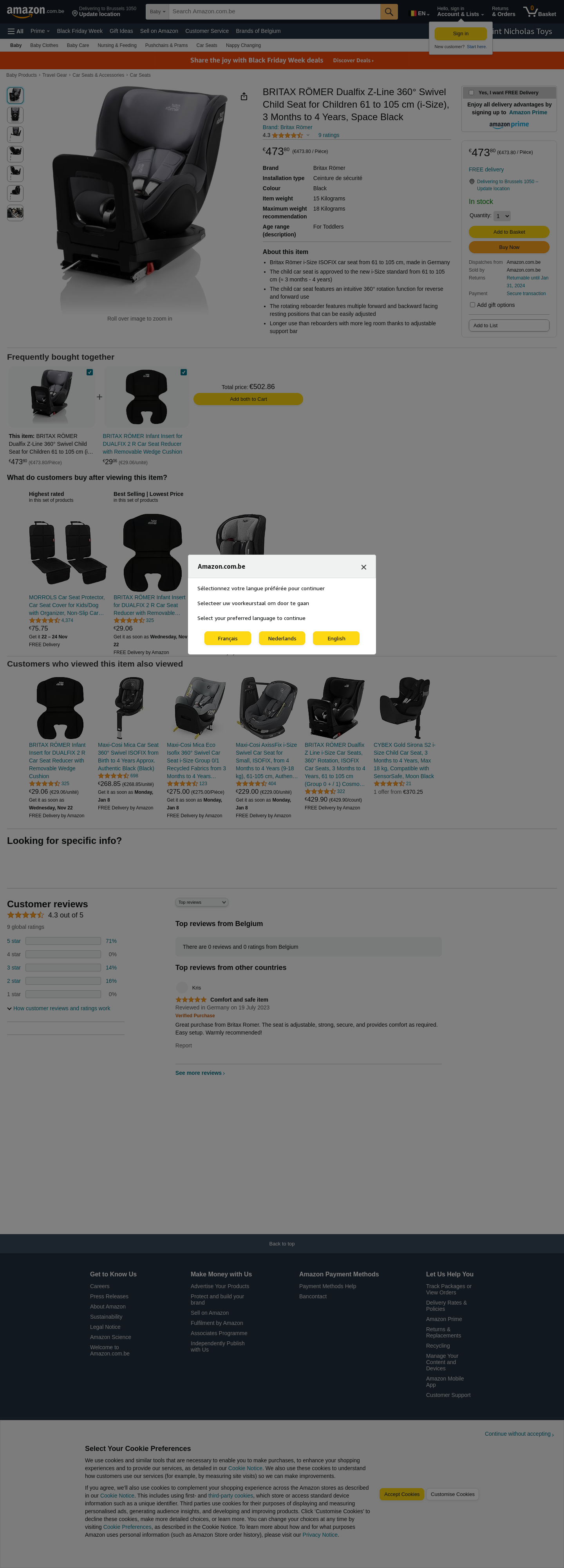The width and height of the screenshot is (564, 1568).
Task: Open Black Friday Week nav item
Action: (80, 31)
